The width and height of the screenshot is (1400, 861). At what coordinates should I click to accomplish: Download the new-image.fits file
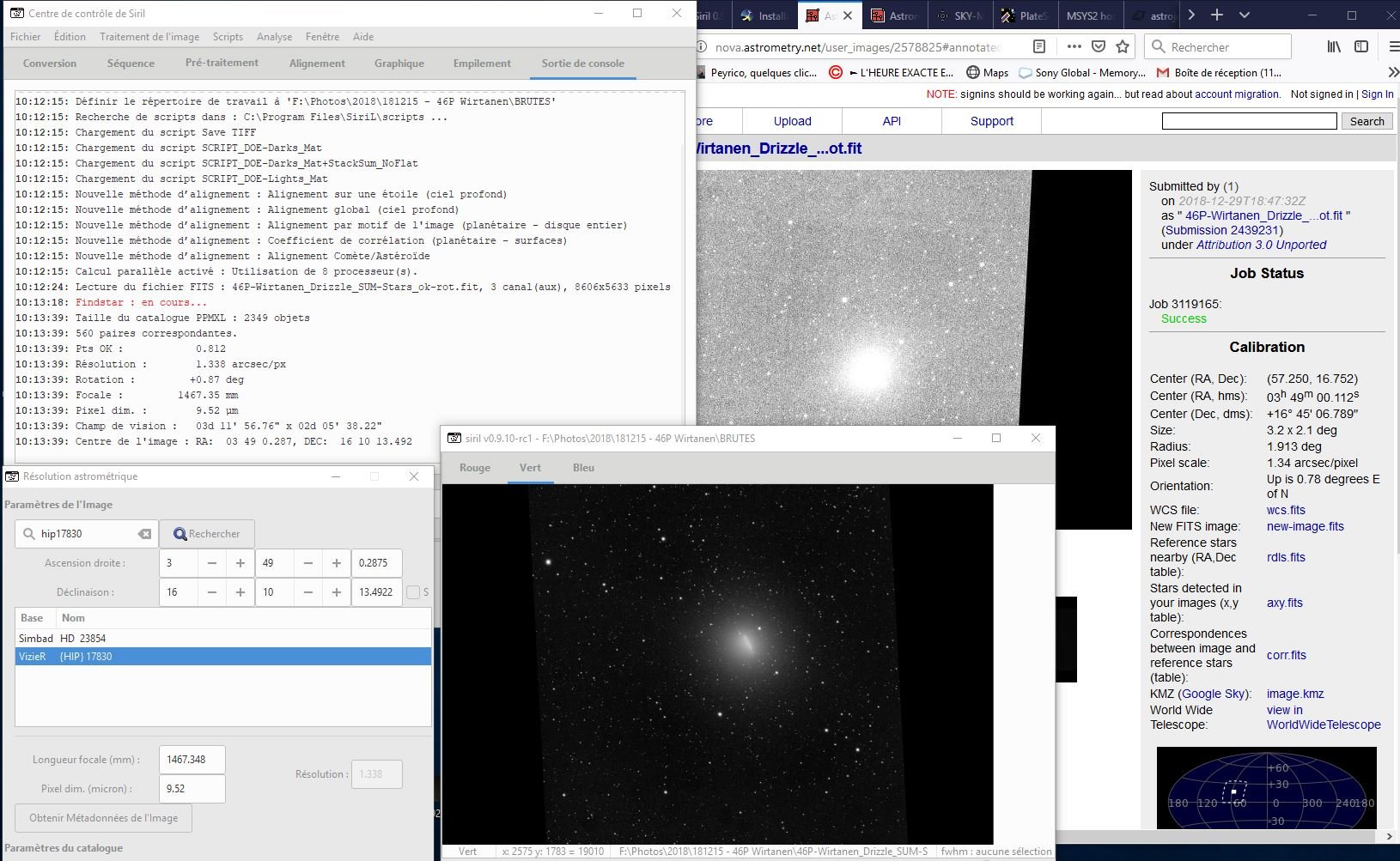(1306, 526)
